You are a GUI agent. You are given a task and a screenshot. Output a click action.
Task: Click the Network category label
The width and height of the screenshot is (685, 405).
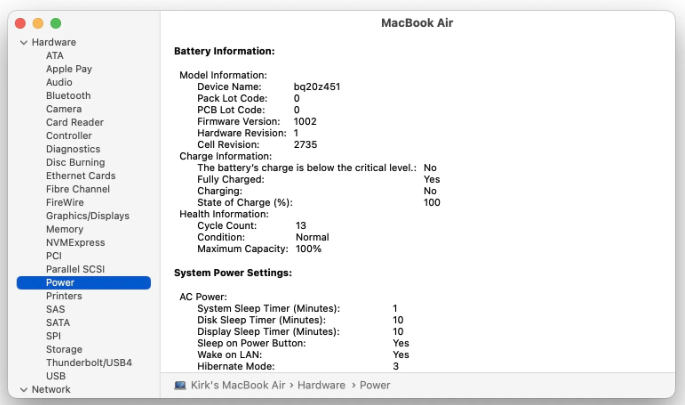(x=51, y=389)
